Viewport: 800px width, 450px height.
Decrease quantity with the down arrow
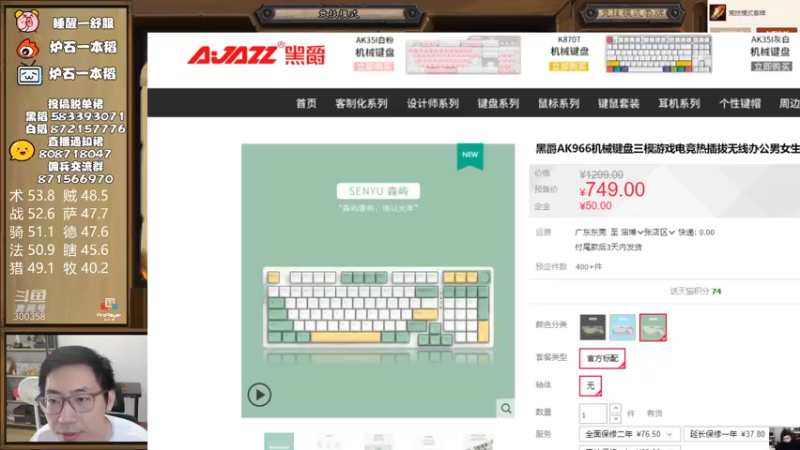pos(615,418)
